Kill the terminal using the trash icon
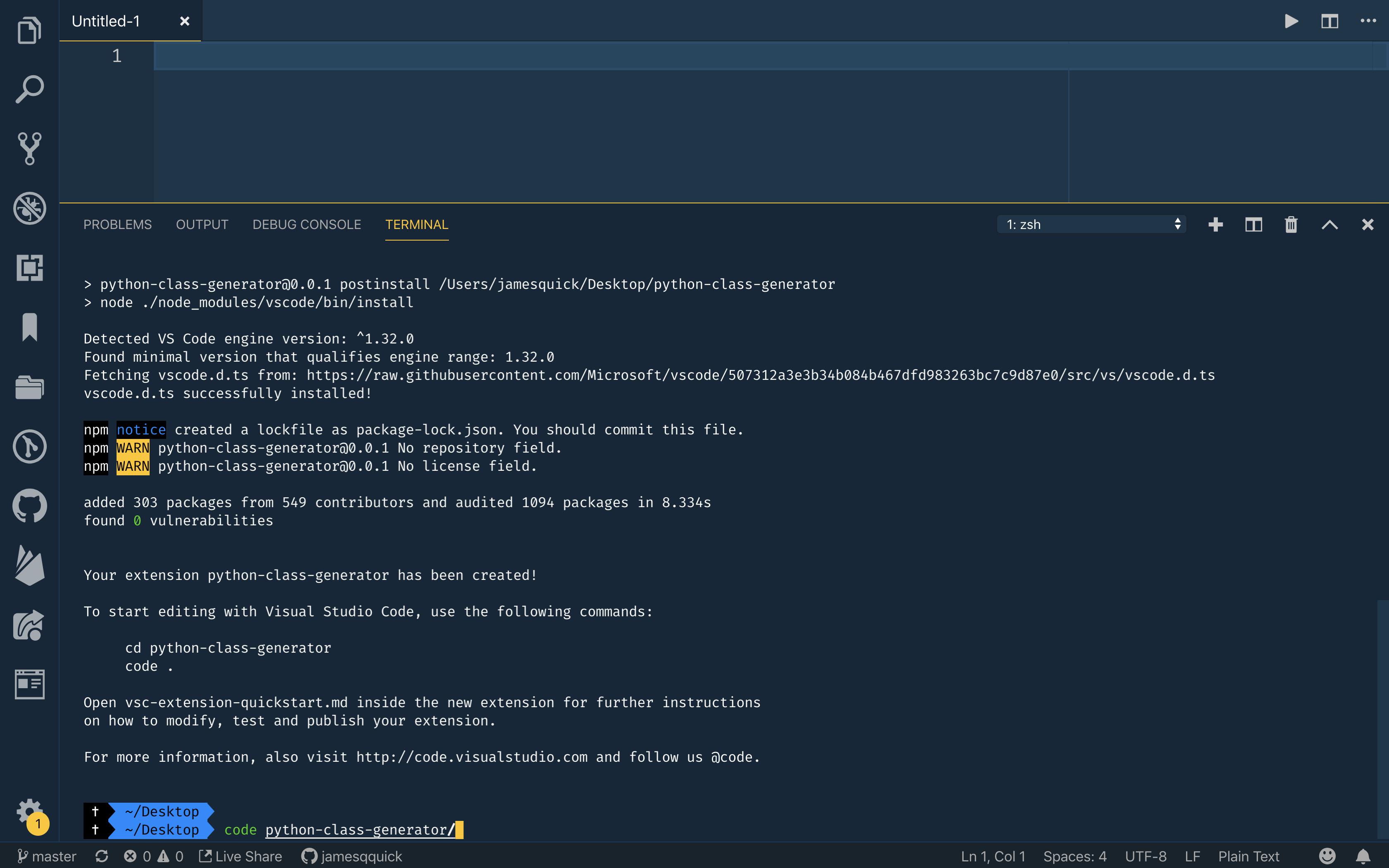 coord(1290,224)
